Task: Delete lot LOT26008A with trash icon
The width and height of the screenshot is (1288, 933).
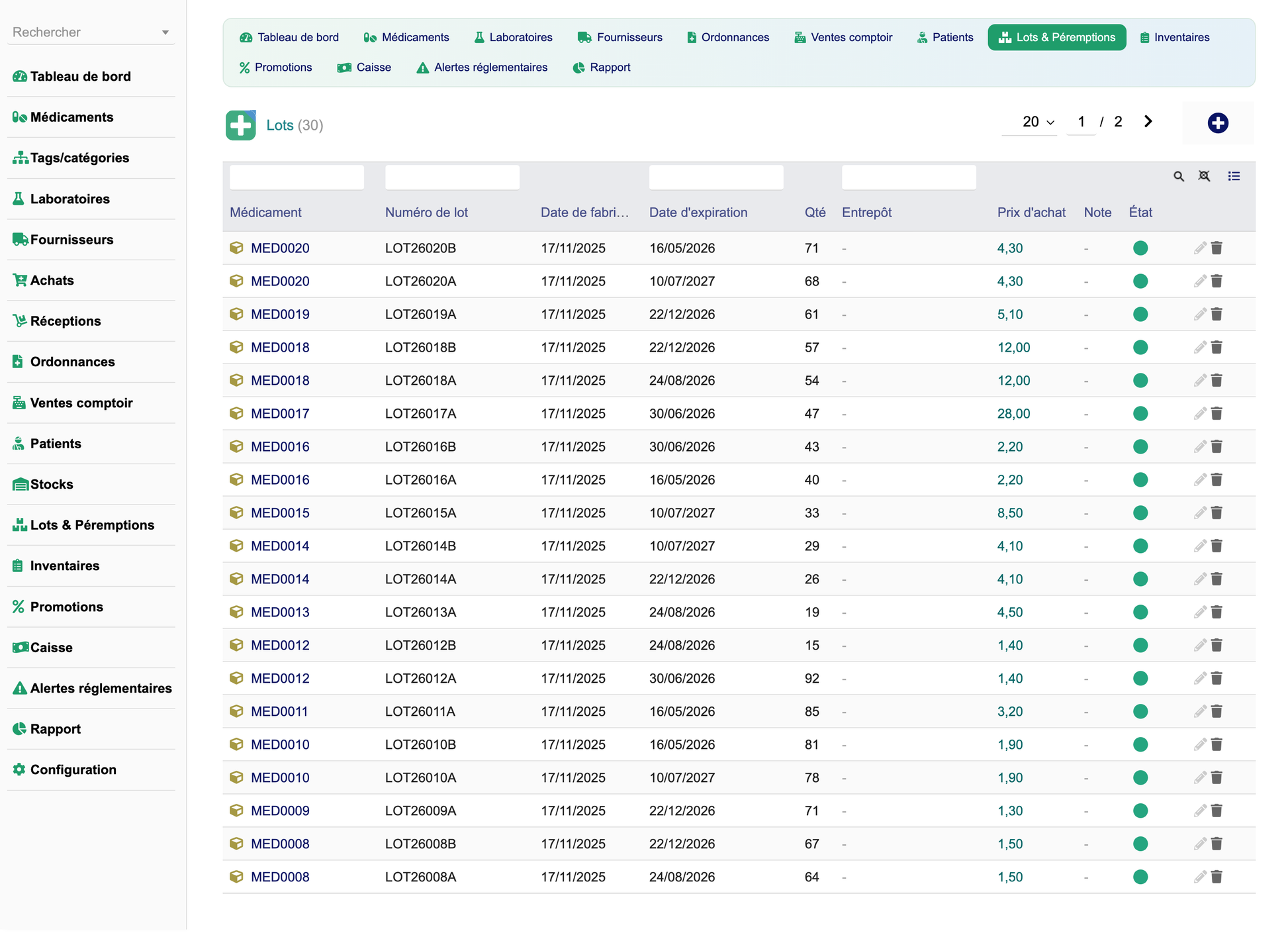Action: coord(1217,877)
